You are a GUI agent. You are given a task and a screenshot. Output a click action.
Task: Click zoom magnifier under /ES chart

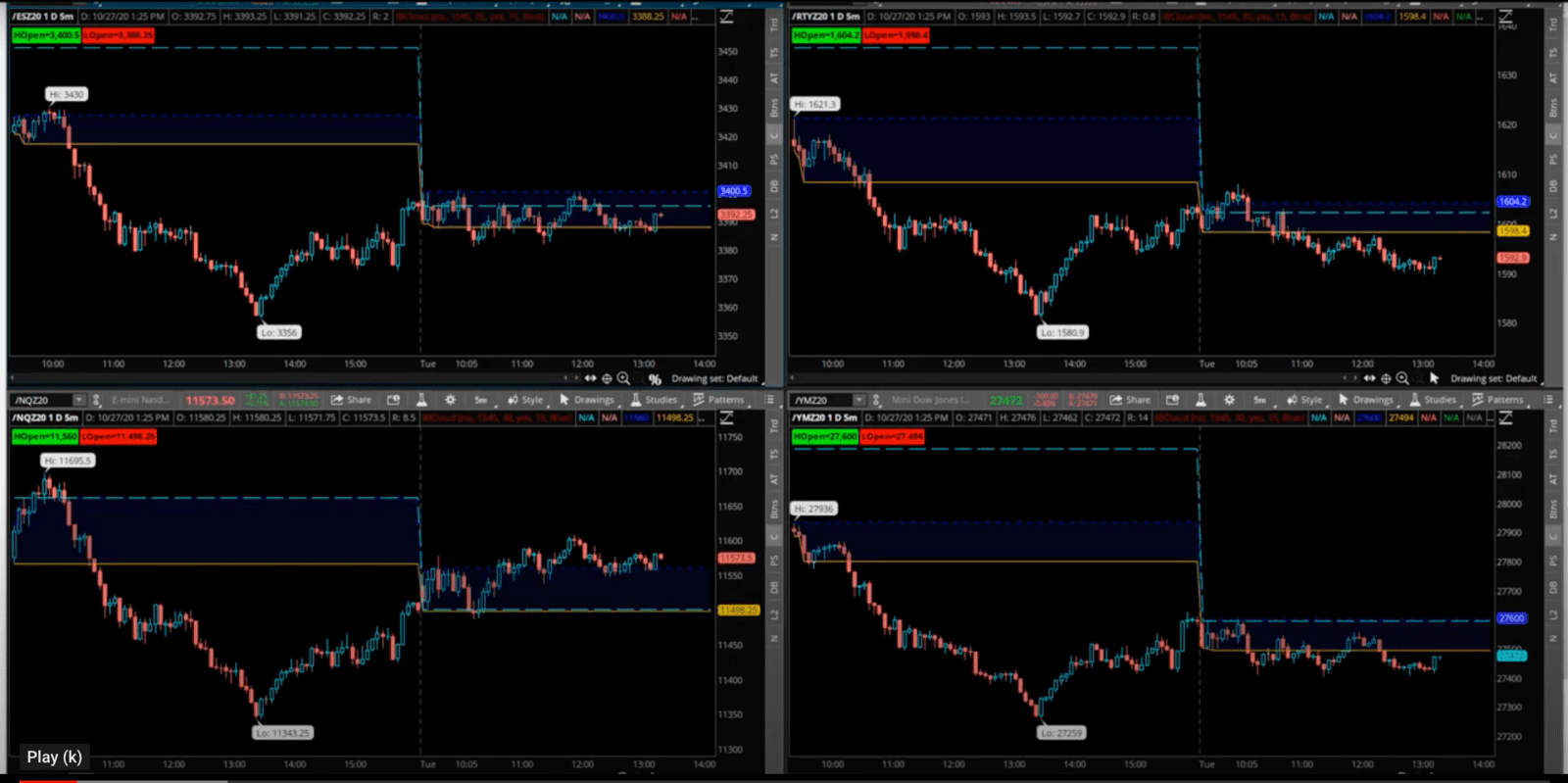point(623,378)
